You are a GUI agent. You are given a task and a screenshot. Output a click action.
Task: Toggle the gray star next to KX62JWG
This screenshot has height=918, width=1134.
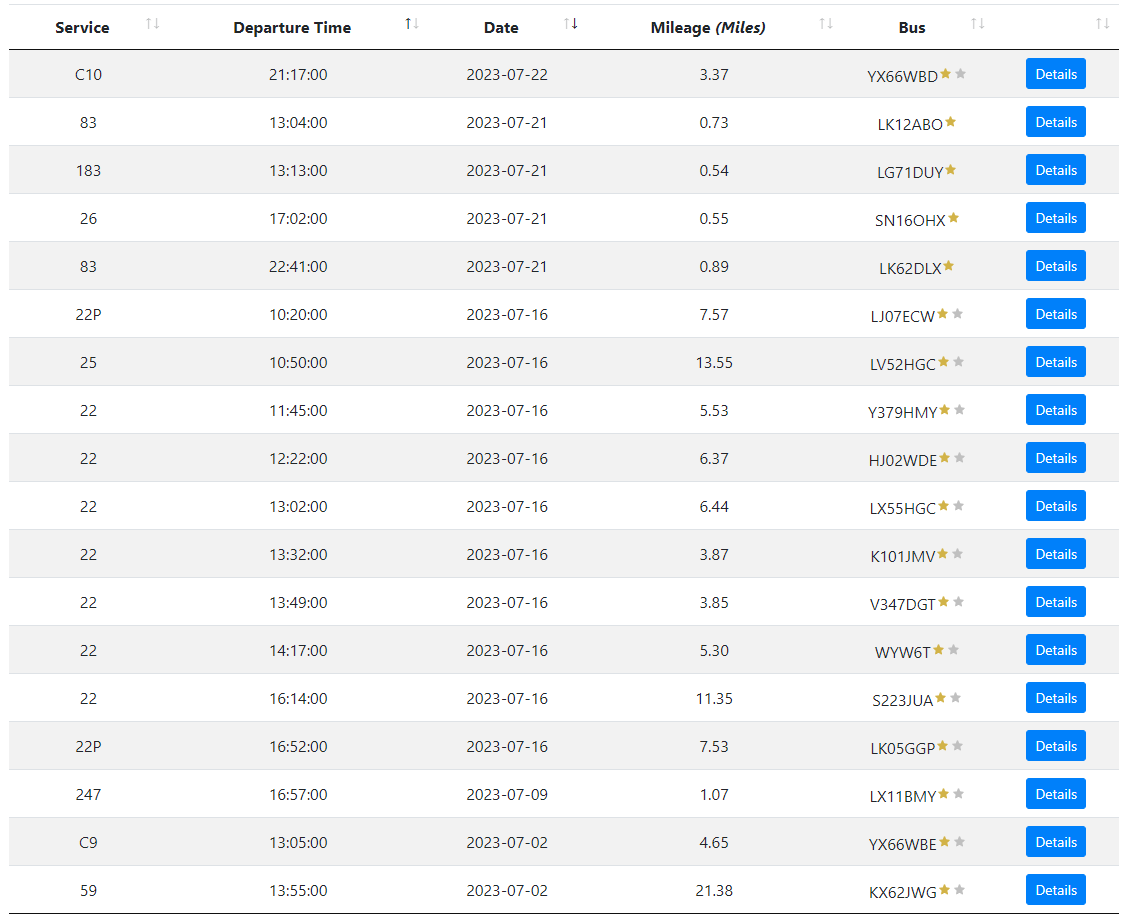960,890
